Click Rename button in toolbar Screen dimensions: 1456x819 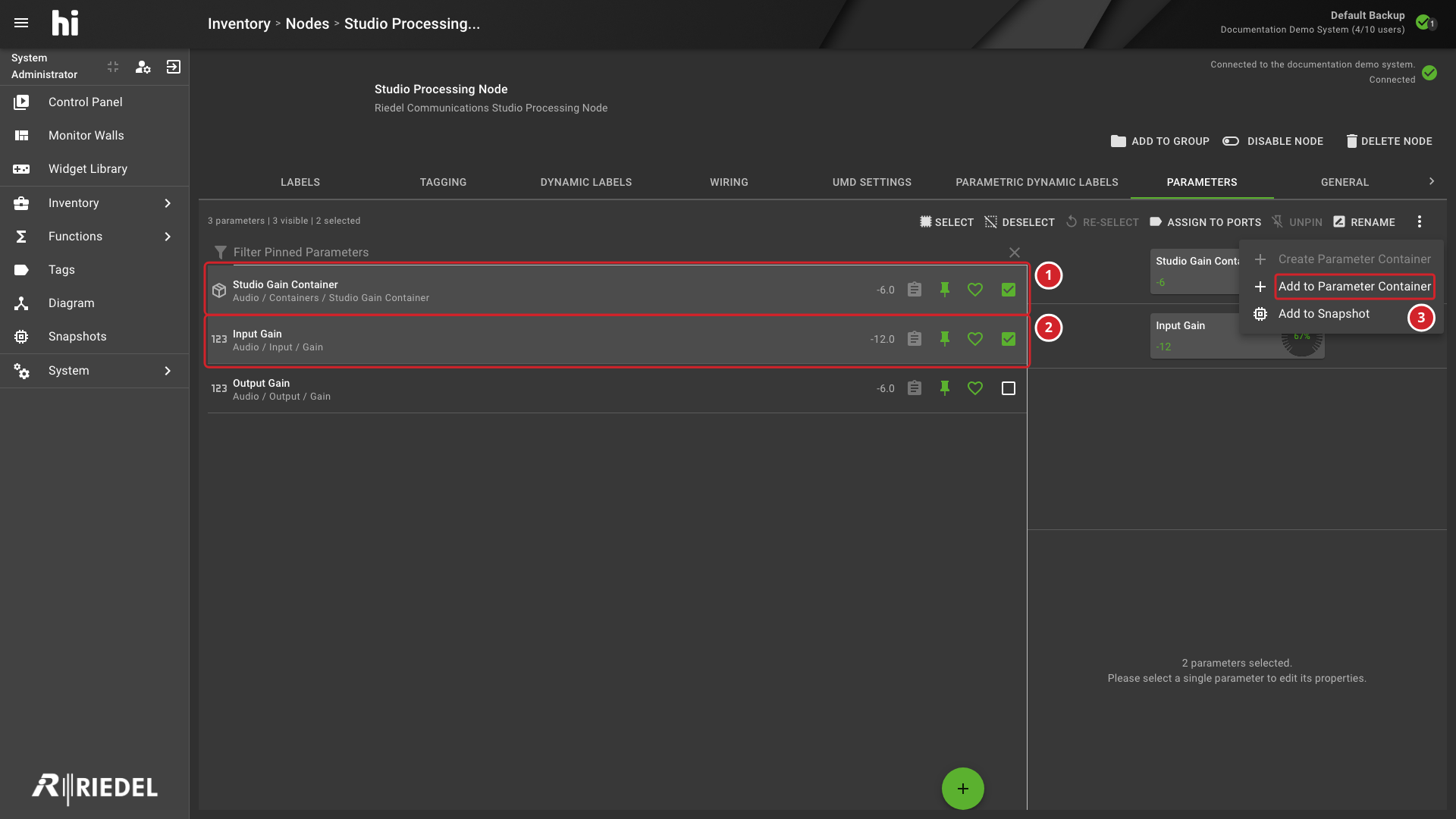(1363, 222)
